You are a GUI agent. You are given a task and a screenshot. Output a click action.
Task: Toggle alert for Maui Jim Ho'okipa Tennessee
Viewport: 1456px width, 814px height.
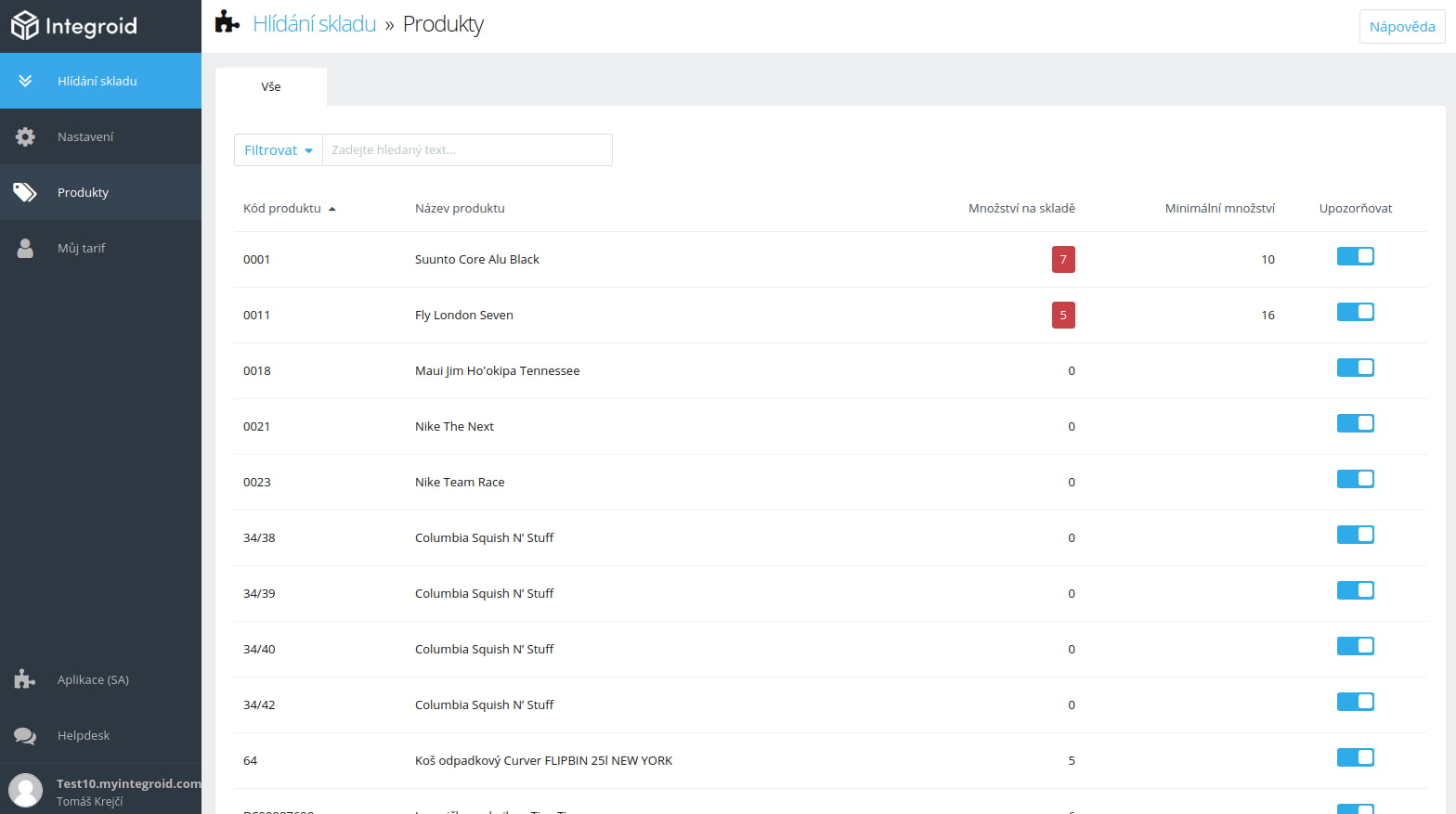tap(1356, 368)
